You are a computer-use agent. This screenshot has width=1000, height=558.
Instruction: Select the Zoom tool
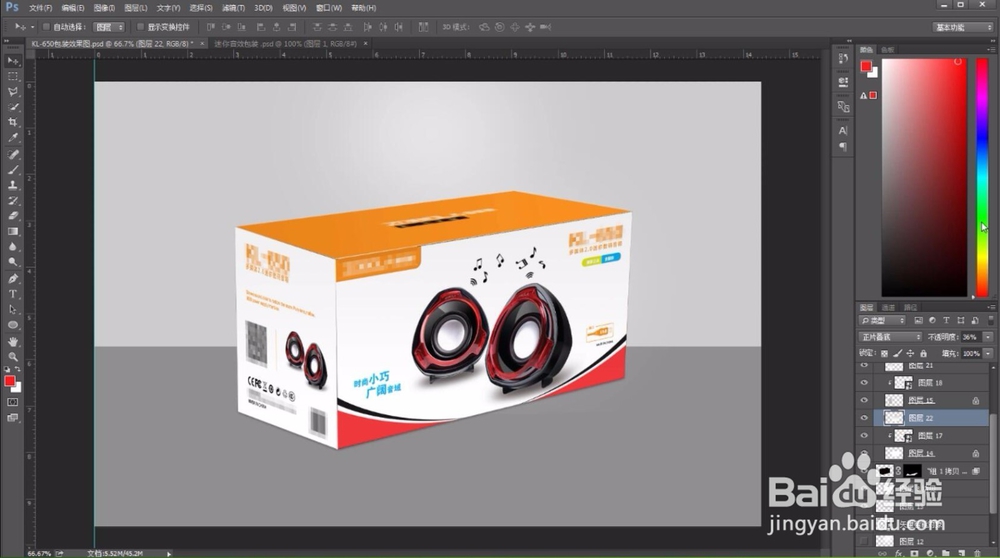(x=13, y=357)
